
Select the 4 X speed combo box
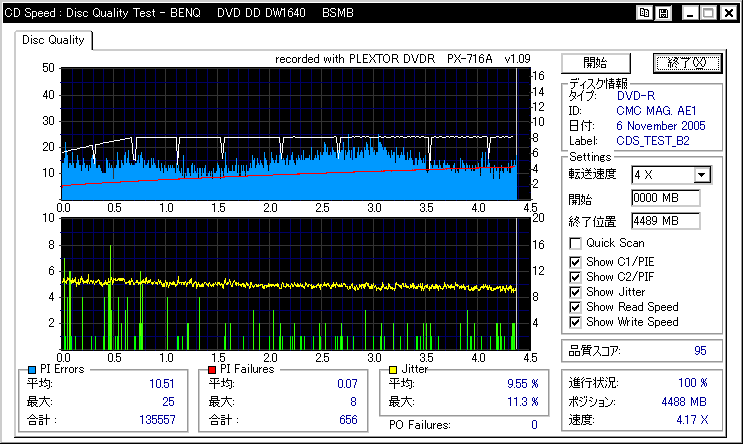671,175
